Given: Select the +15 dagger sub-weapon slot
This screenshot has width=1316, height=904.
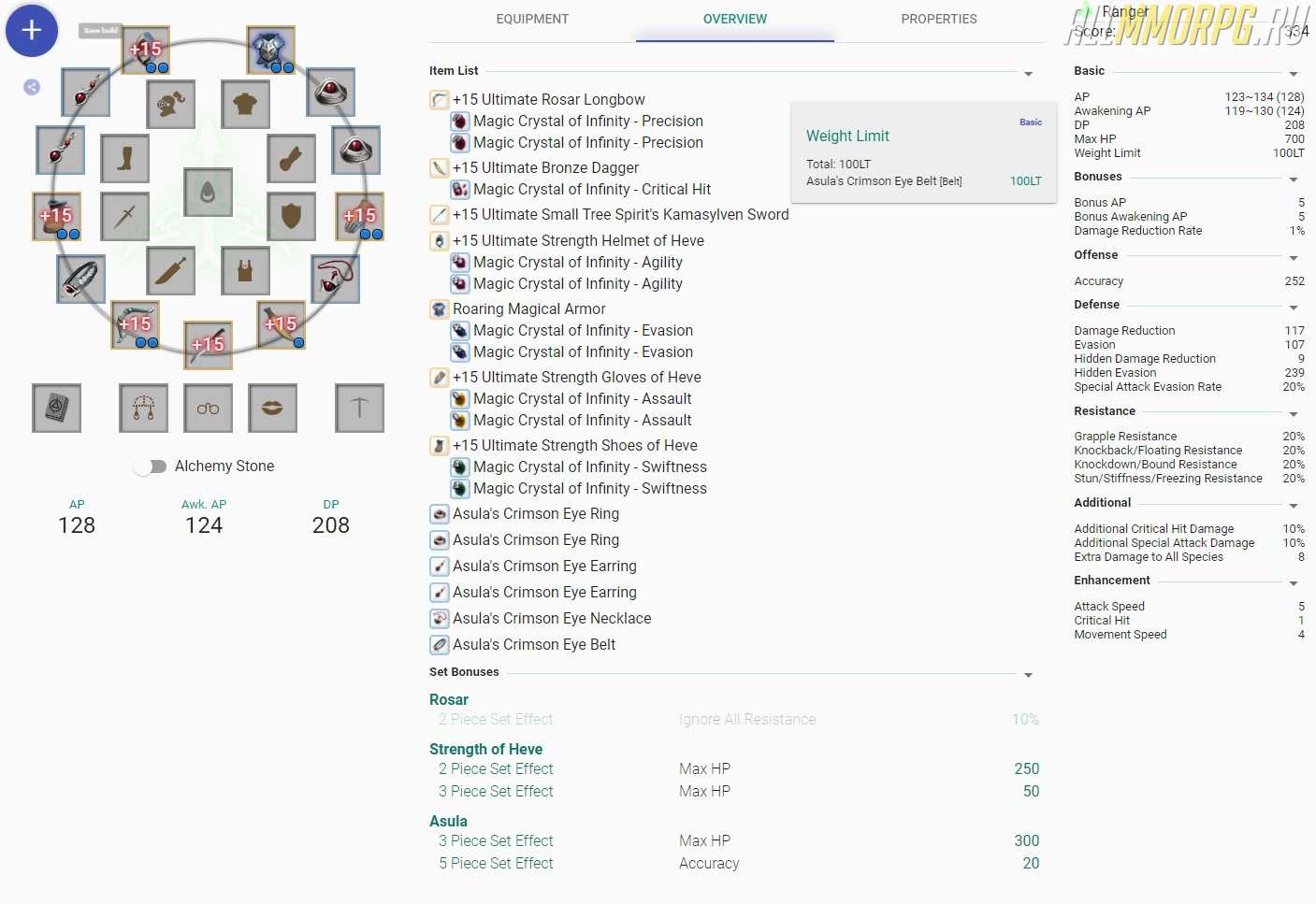Looking at the screenshot, I should tap(281, 325).
